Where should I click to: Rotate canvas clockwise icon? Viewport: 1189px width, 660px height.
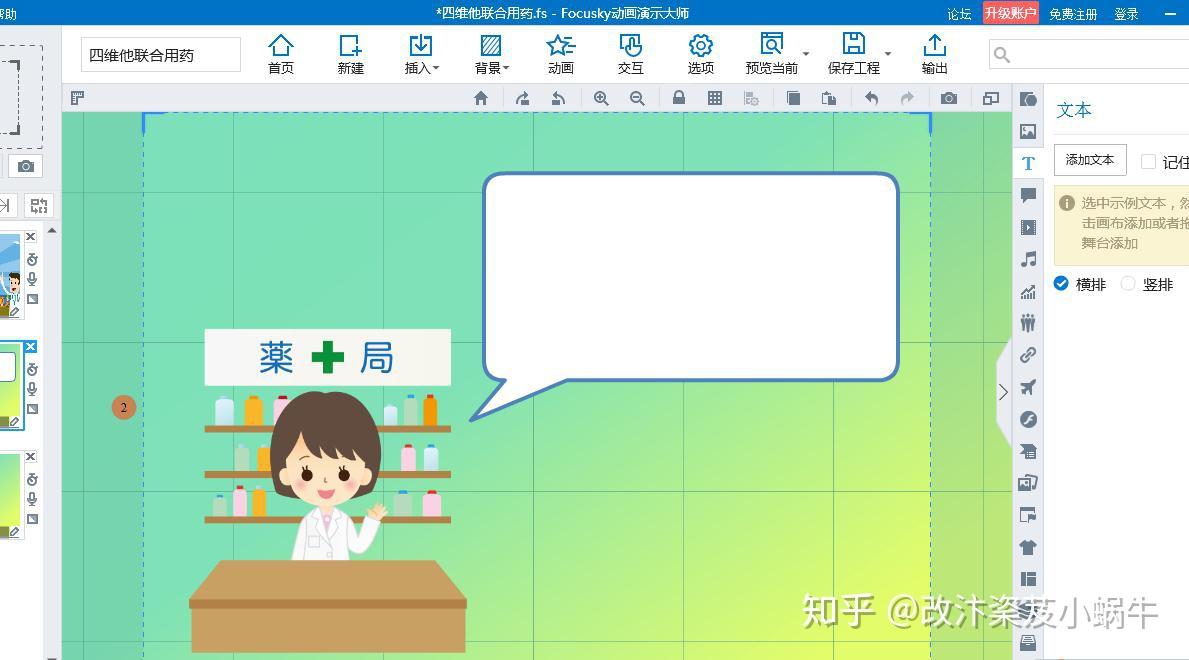[522, 98]
